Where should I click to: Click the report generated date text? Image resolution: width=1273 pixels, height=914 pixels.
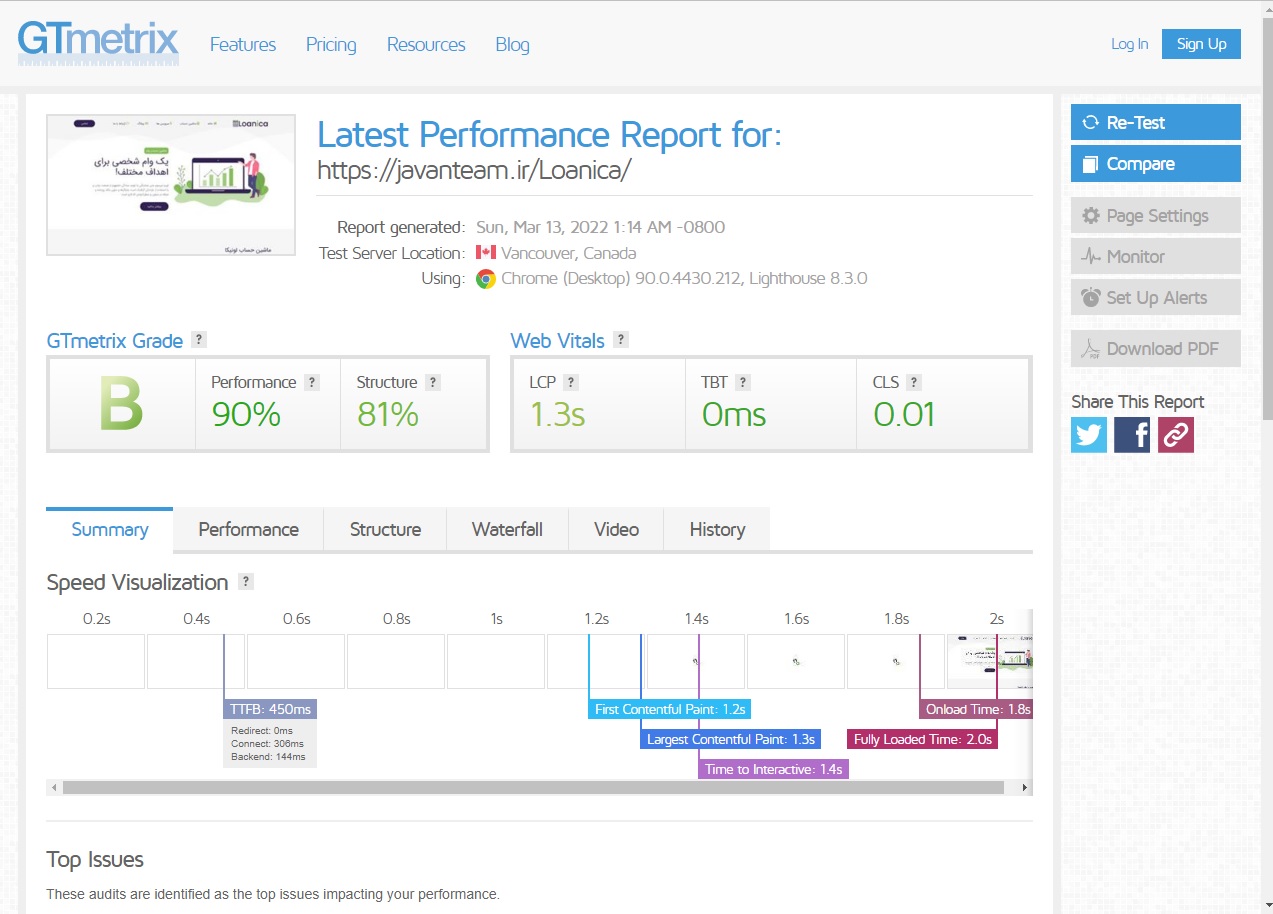(x=601, y=227)
